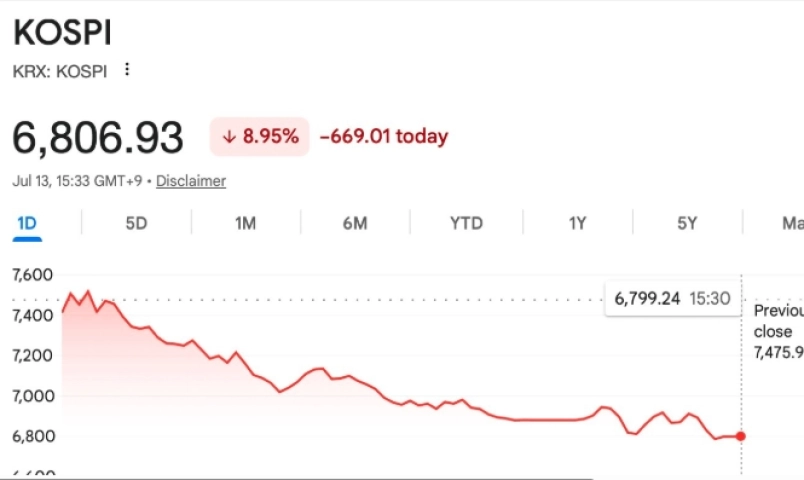The height and width of the screenshot is (480, 804).
Task: Select the 1Y time range
Action: click(577, 224)
